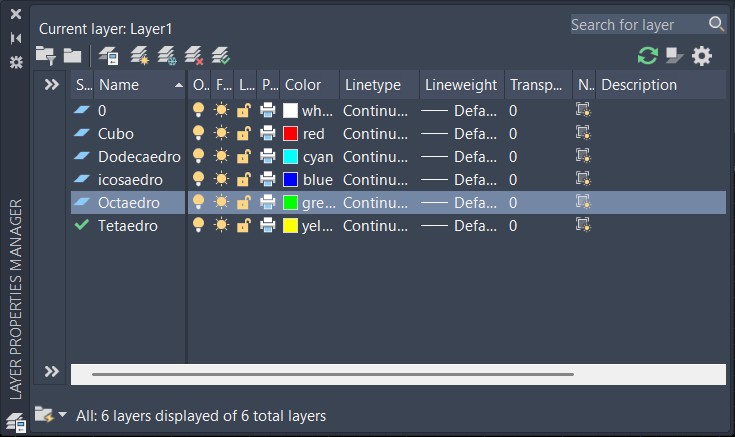Create a new layer
The width and height of the screenshot is (735, 437).
(x=141, y=56)
